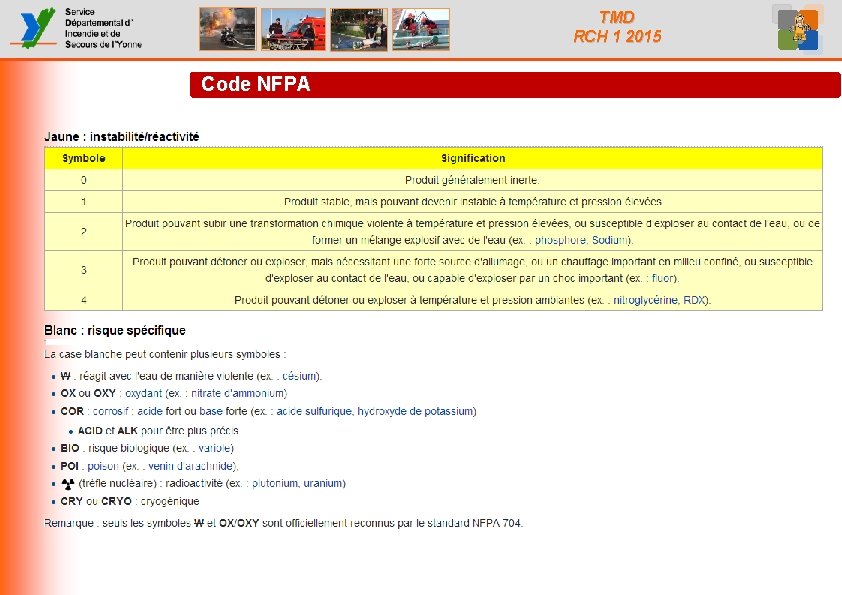The image size is (842, 595).
Task: Open the oxydant link
Action: (x=143, y=393)
